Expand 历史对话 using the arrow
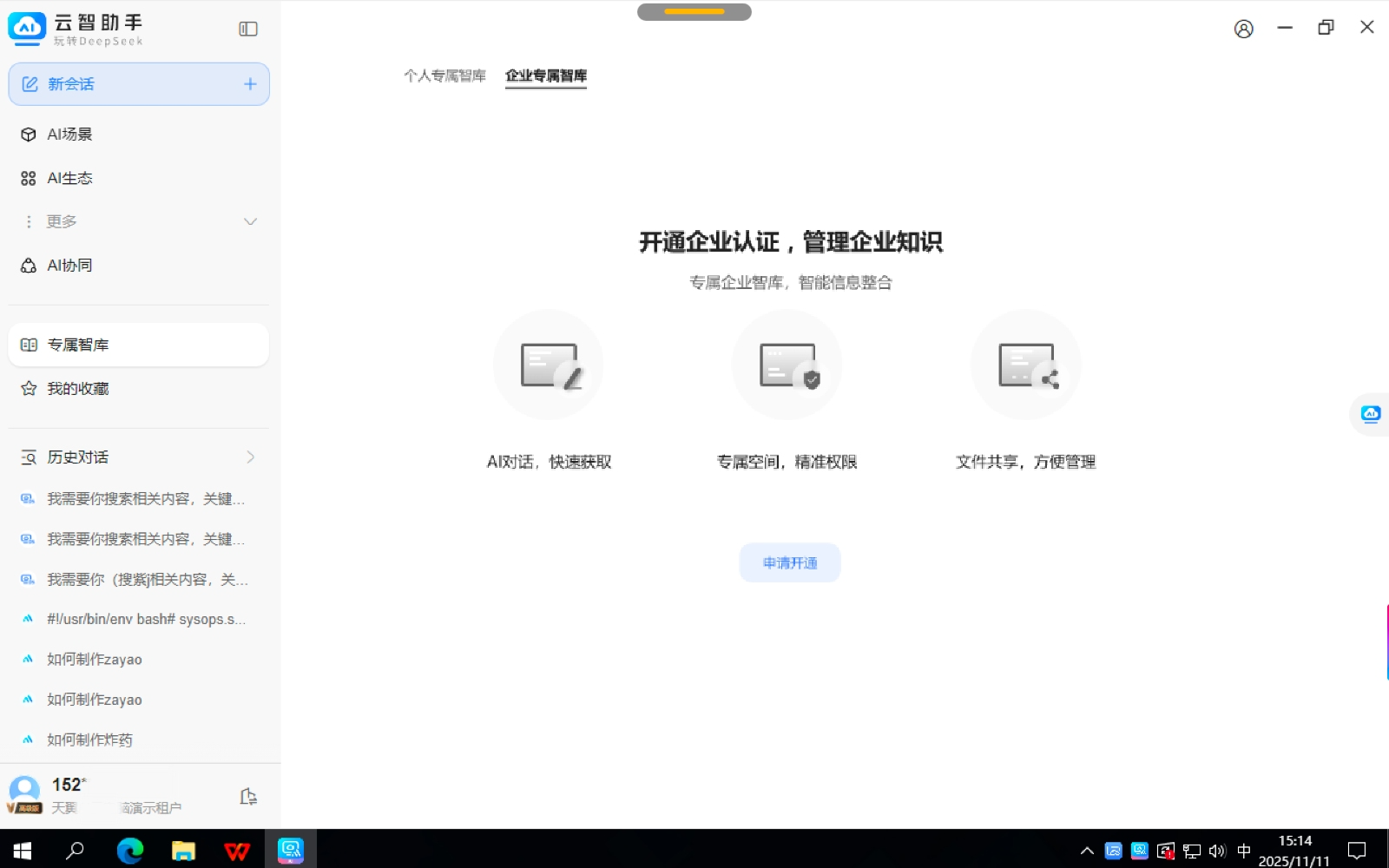The height and width of the screenshot is (868, 1389). 250,457
